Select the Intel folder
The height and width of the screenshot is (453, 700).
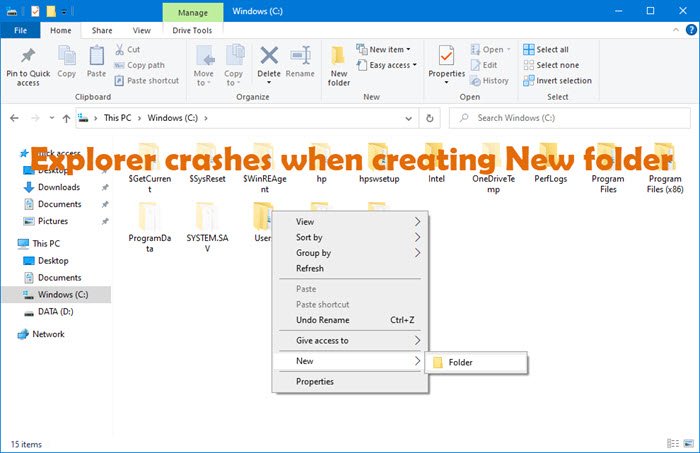(436, 163)
